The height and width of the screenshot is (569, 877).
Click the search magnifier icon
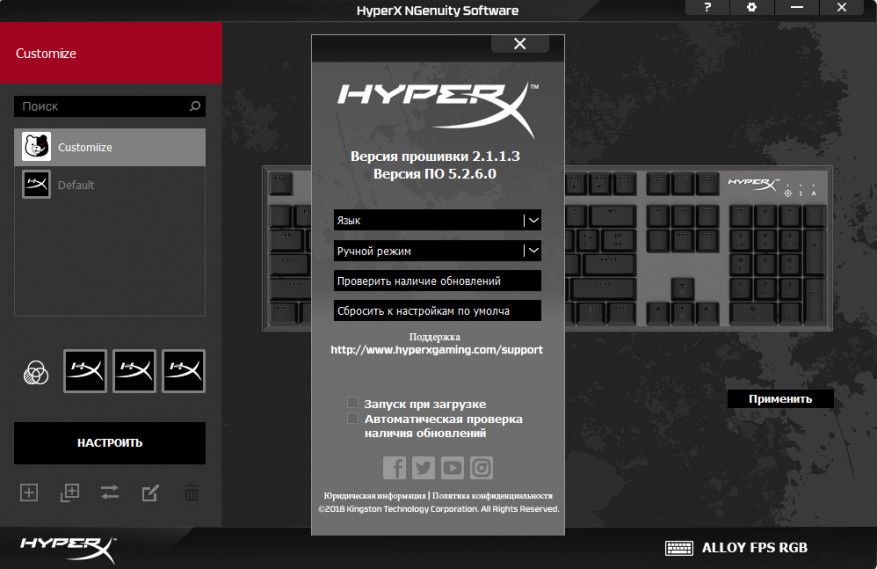click(x=195, y=106)
